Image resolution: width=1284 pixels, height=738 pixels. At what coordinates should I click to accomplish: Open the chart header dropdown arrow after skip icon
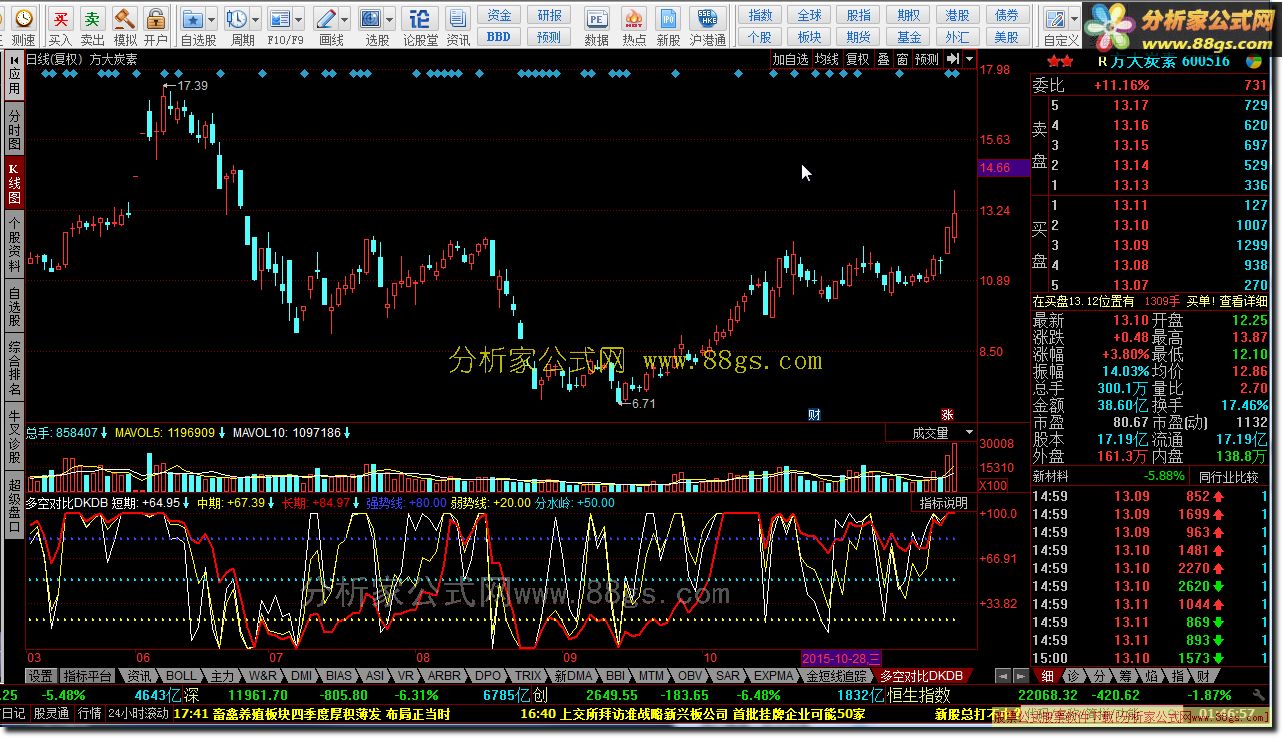[x=968, y=59]
